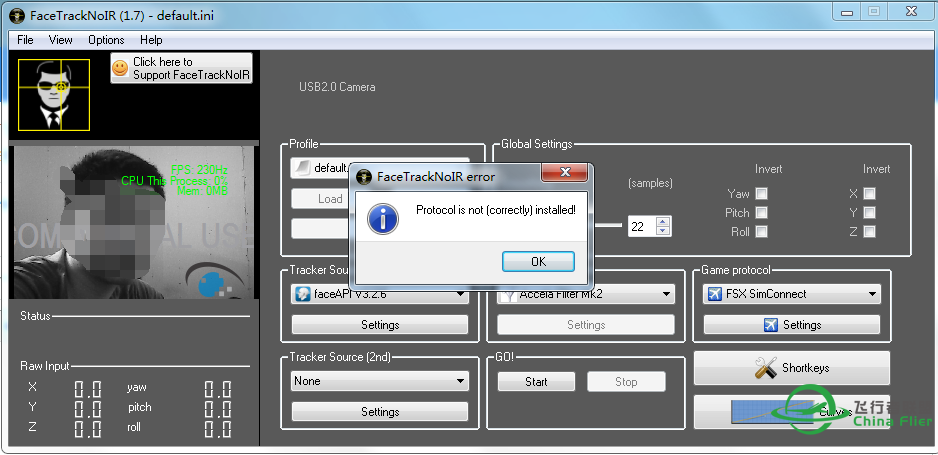Click the blue info icon in error dialog
The image size is (938, 455).
[x=383, y=219]
